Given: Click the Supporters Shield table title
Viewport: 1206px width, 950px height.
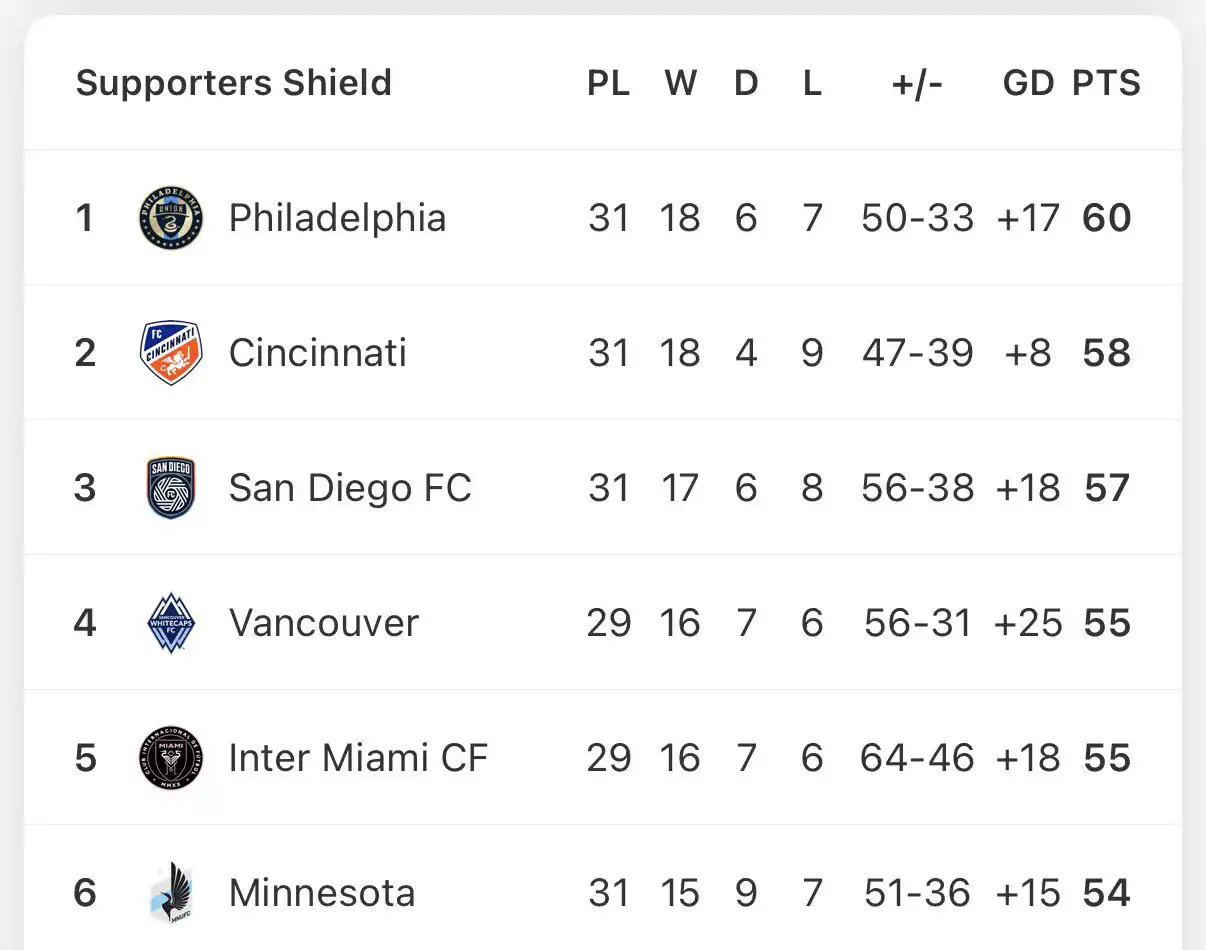Looking at the screenshot, I should tap(233, 83).
